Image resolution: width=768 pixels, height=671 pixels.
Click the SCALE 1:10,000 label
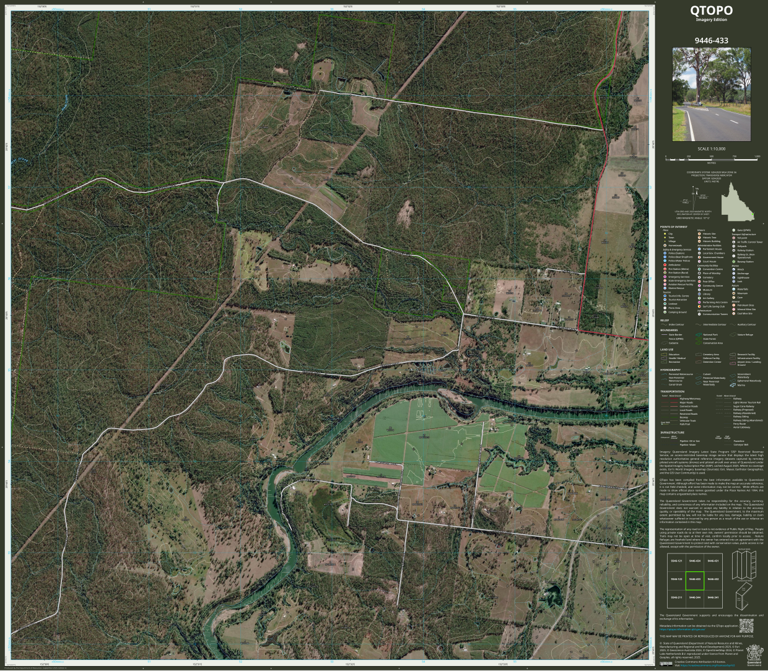[x=712, y=149]
